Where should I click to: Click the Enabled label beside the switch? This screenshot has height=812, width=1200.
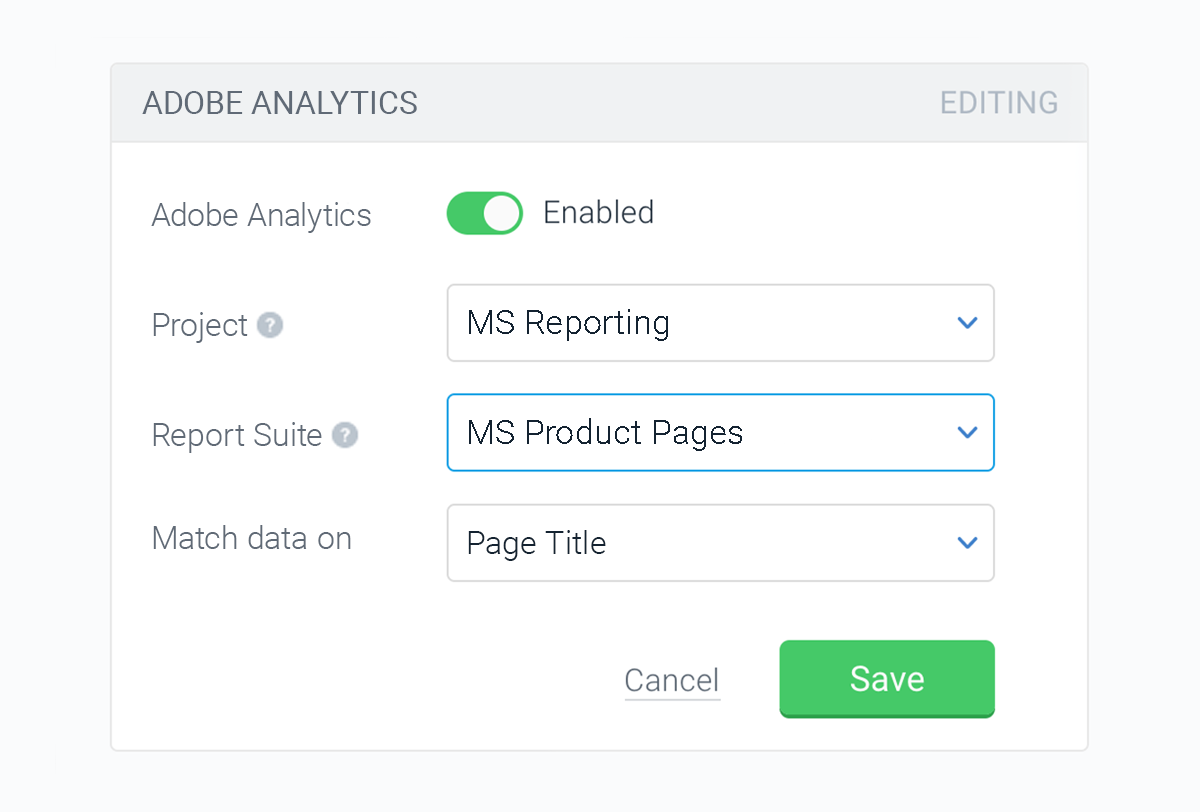(598, 213)
